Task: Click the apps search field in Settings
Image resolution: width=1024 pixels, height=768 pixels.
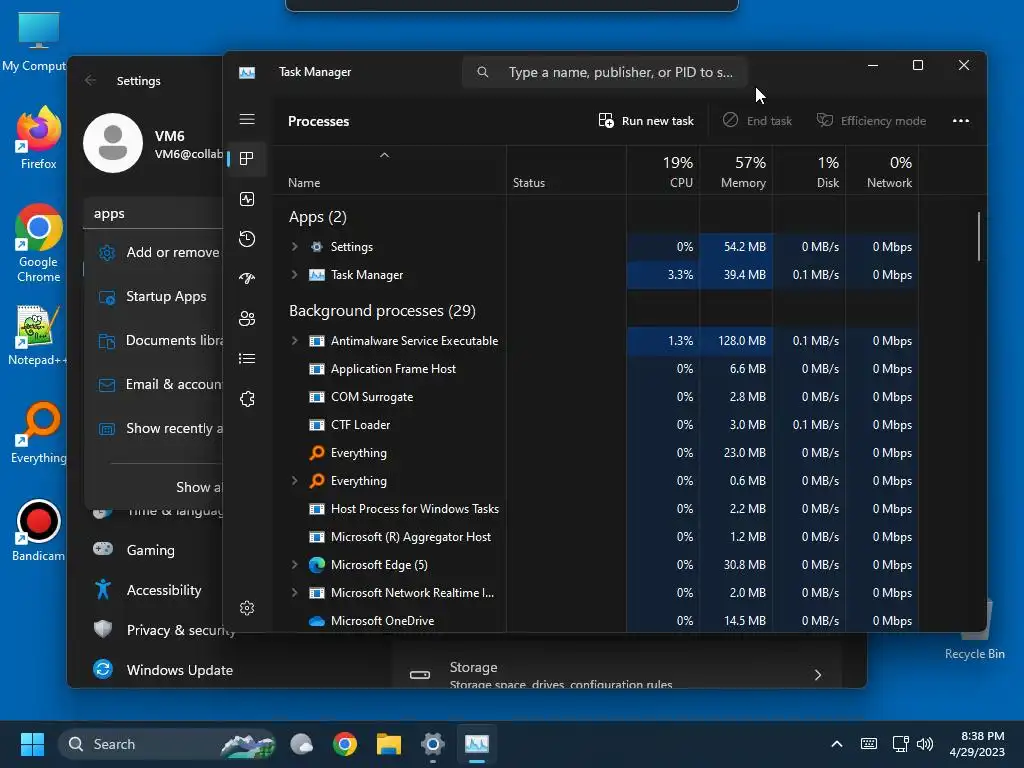Action: (153, 214)
